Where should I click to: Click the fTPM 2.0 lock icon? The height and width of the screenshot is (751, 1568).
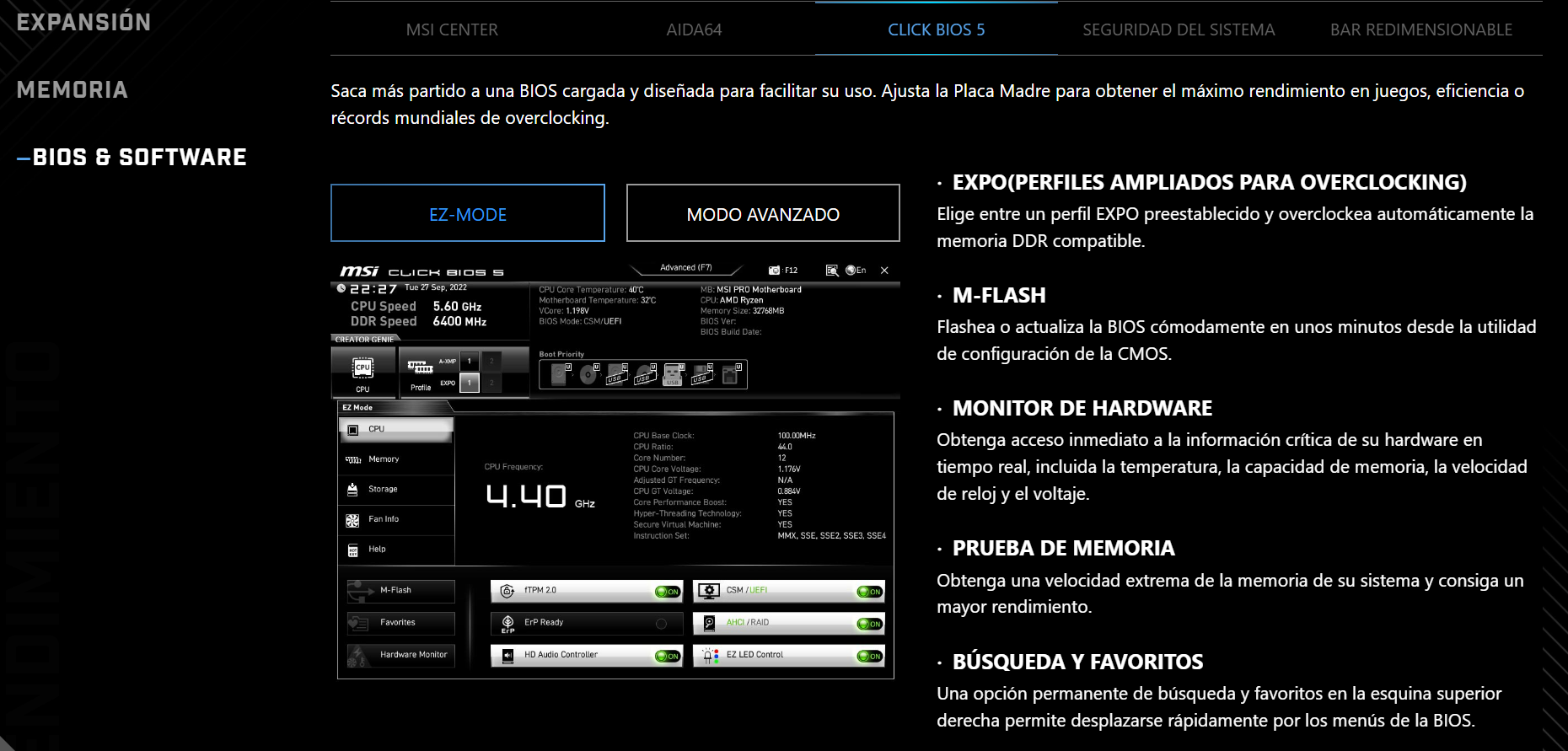tap(507, 591)
